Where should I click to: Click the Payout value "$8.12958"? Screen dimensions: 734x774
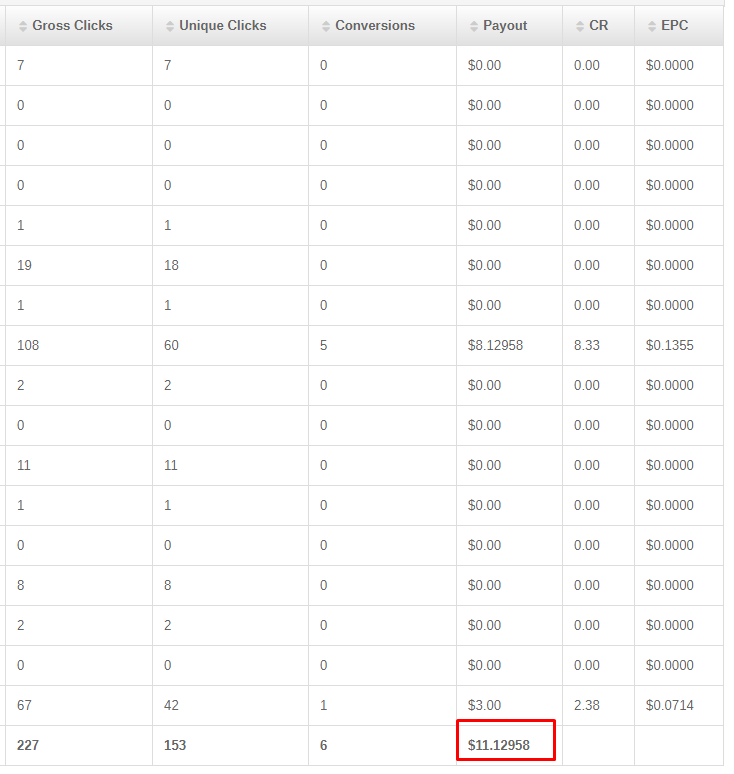495,345
